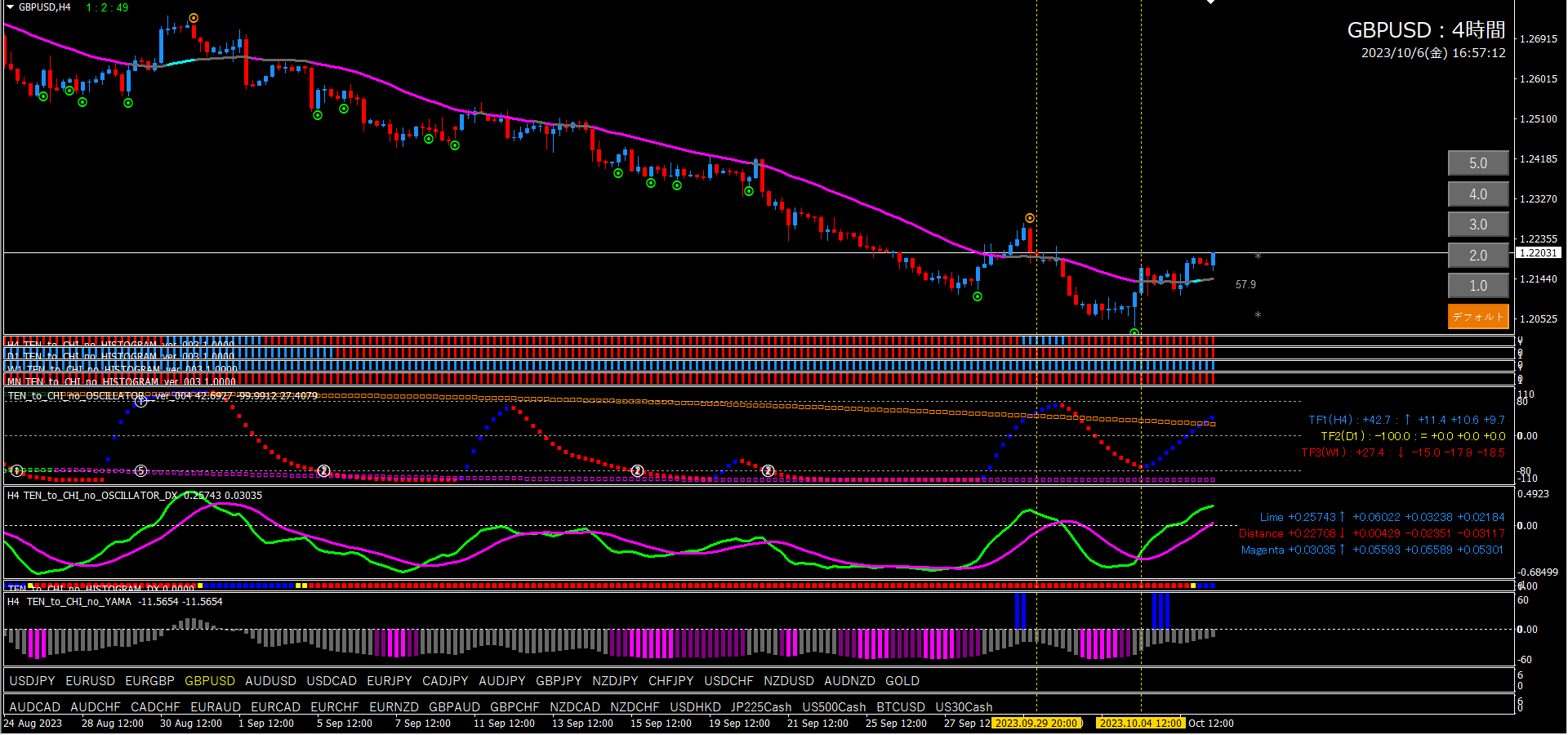The width and height of the screenshot is (1568, 735).
Task: Select the TF1(H4) oscillator readout
Action: (1406, 420)
